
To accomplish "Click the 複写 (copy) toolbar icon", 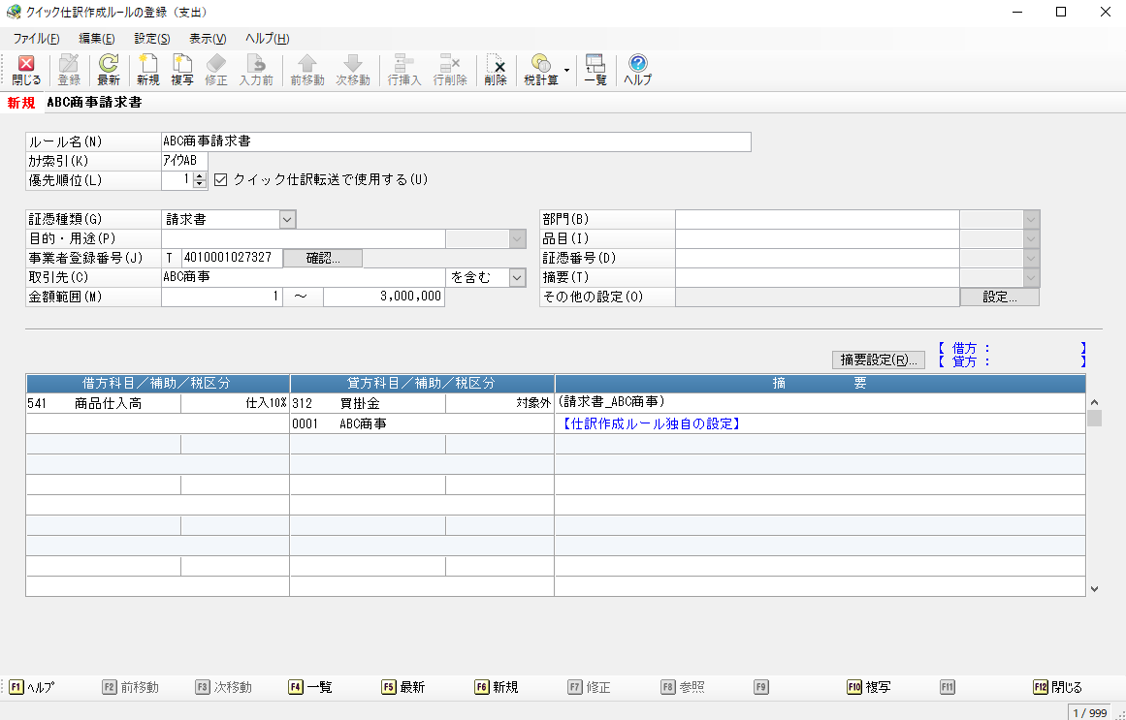I will coord(182,70).
